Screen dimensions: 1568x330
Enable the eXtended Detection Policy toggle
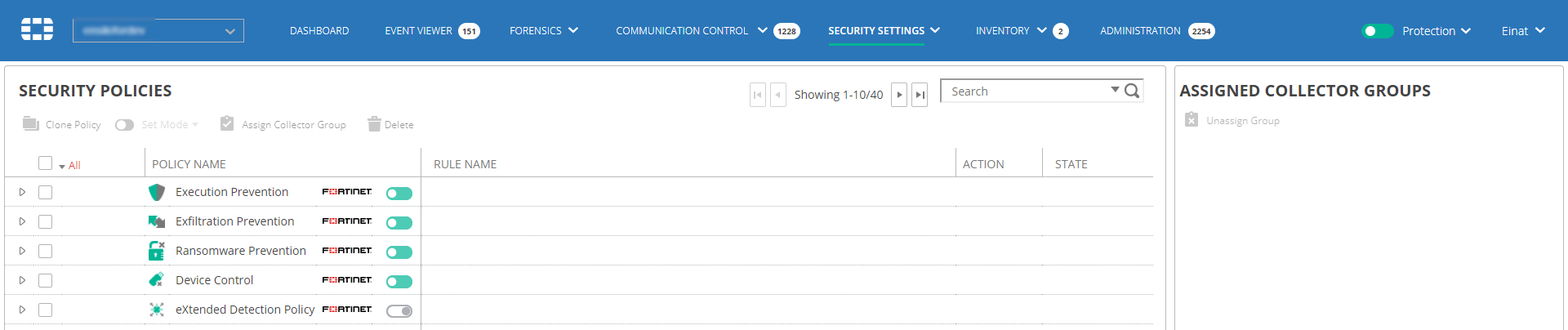click(399, 311)
